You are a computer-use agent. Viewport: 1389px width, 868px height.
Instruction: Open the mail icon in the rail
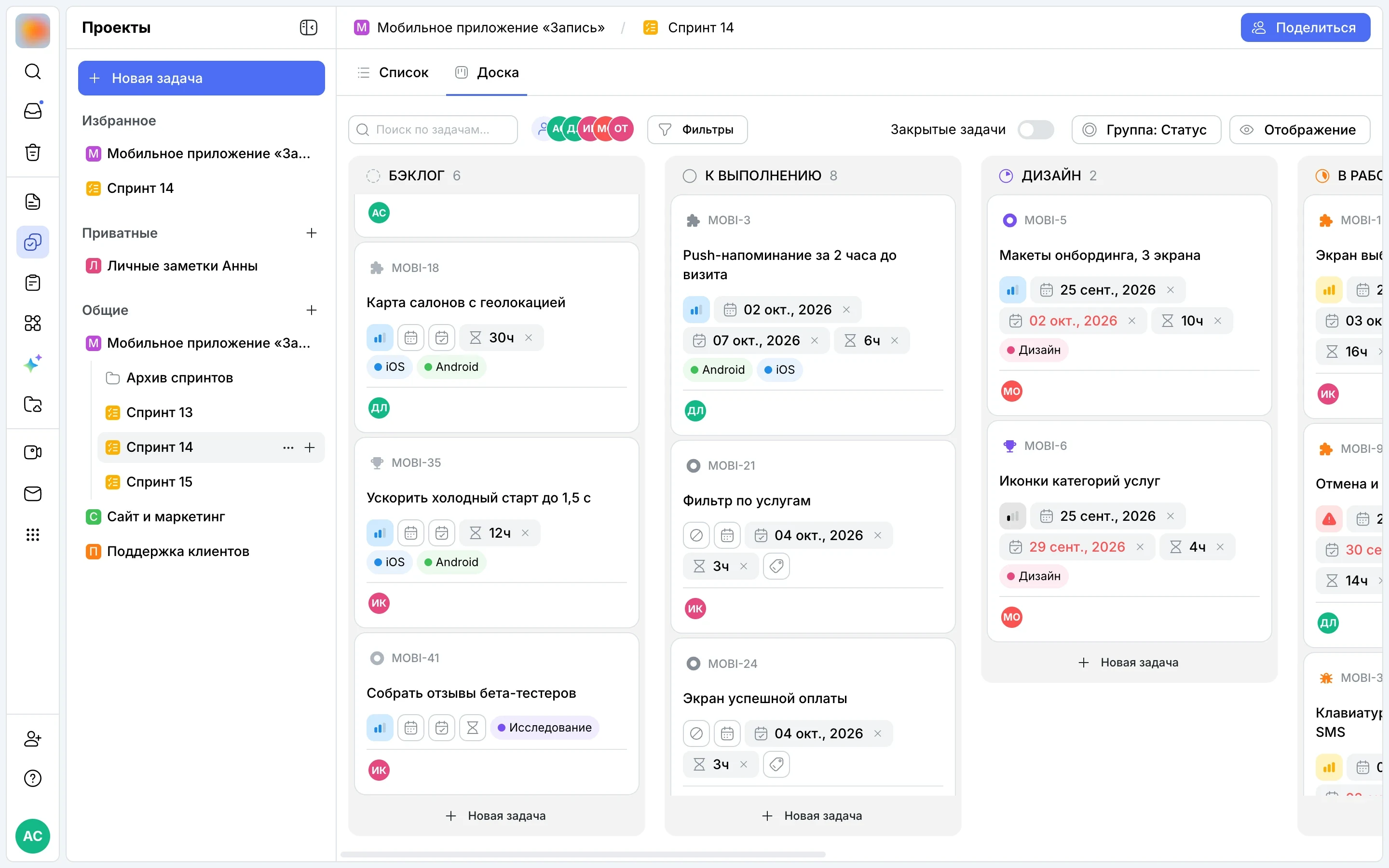click(33, 494)
